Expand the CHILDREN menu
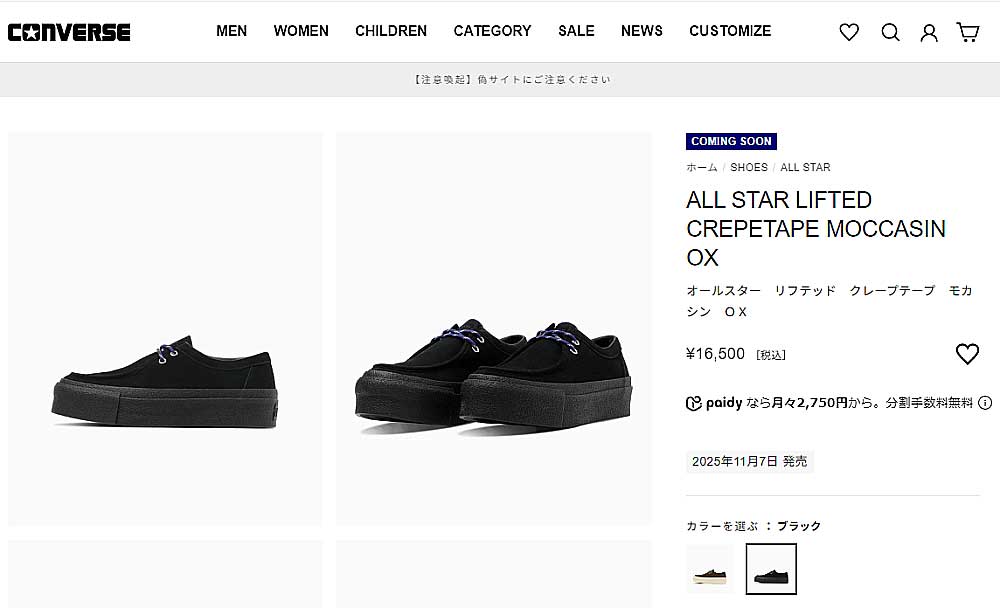Viewport: 1000px width, 608px height. pyautogui.click(x=391, y=31)
